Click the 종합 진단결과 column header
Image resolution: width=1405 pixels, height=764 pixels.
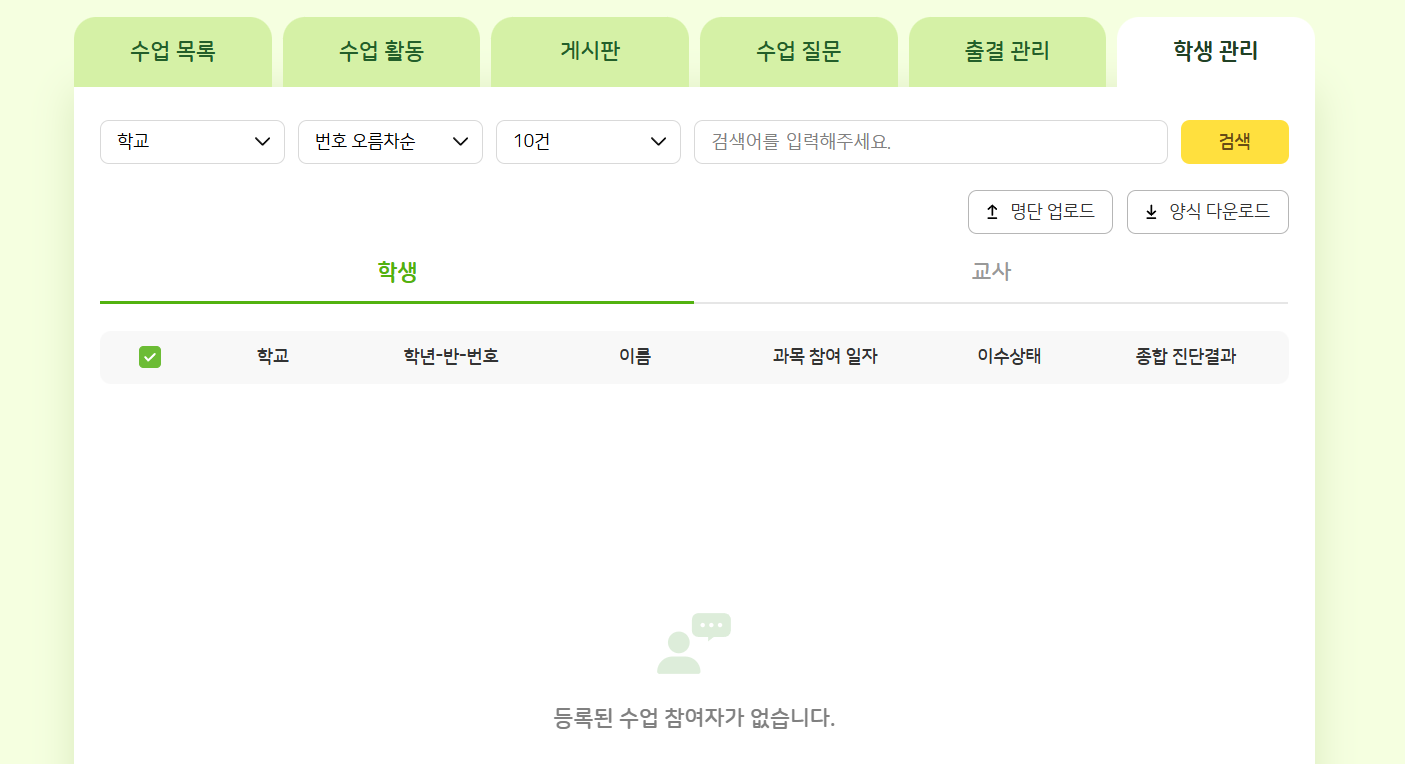1185,357
